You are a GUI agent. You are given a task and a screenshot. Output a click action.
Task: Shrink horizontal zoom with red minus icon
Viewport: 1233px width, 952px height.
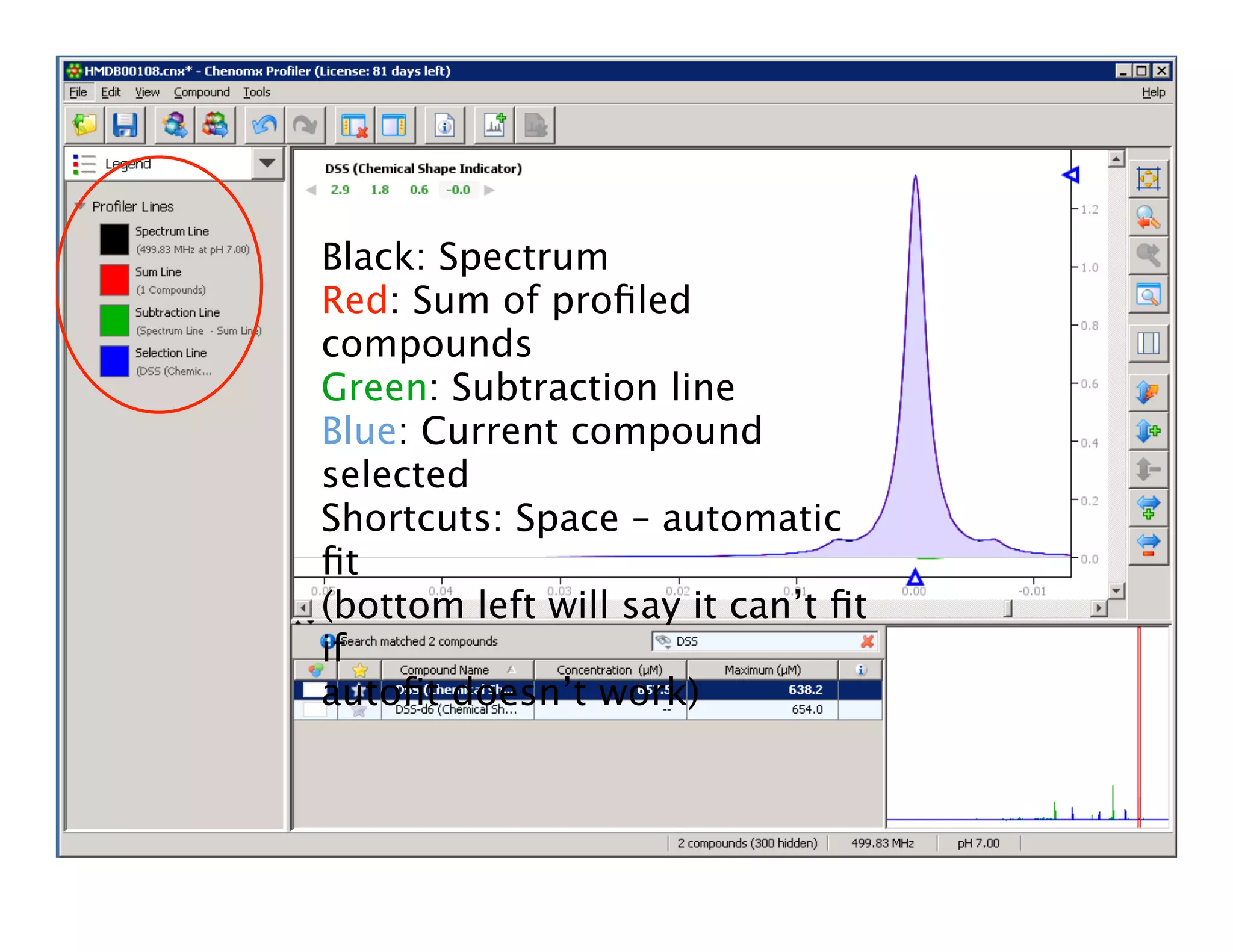1148,545
